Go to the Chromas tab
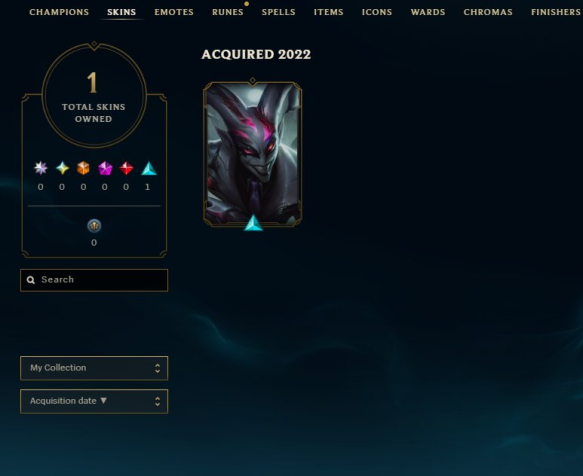The height and width of the screenshot is (476, 583). point(488,12)
